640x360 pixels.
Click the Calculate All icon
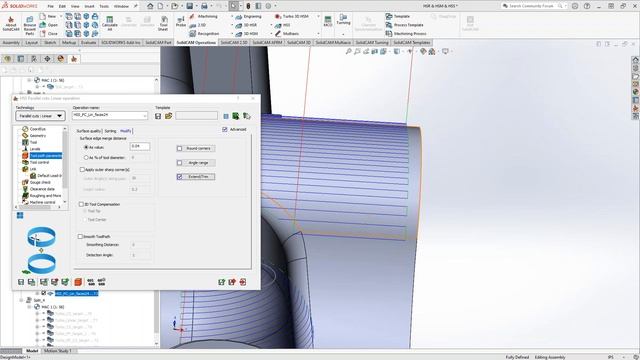coord(109,24)
